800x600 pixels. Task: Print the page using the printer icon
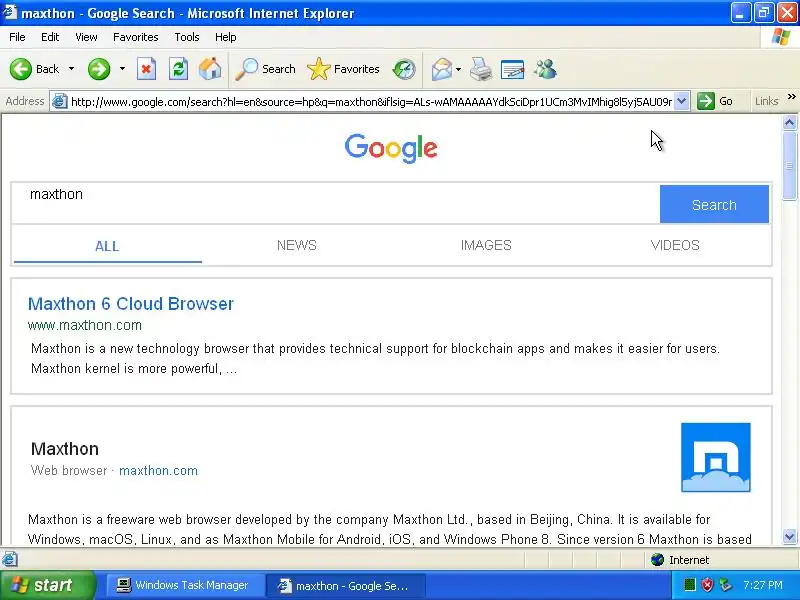481,69
